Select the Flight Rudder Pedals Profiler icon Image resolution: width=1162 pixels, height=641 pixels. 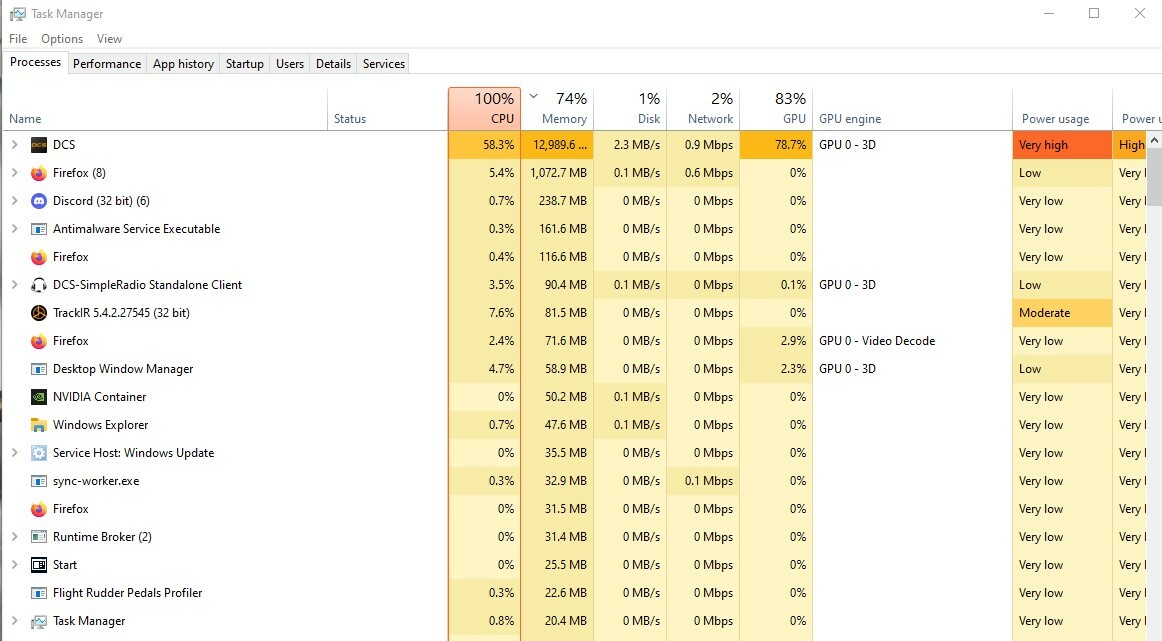(39, 593)
